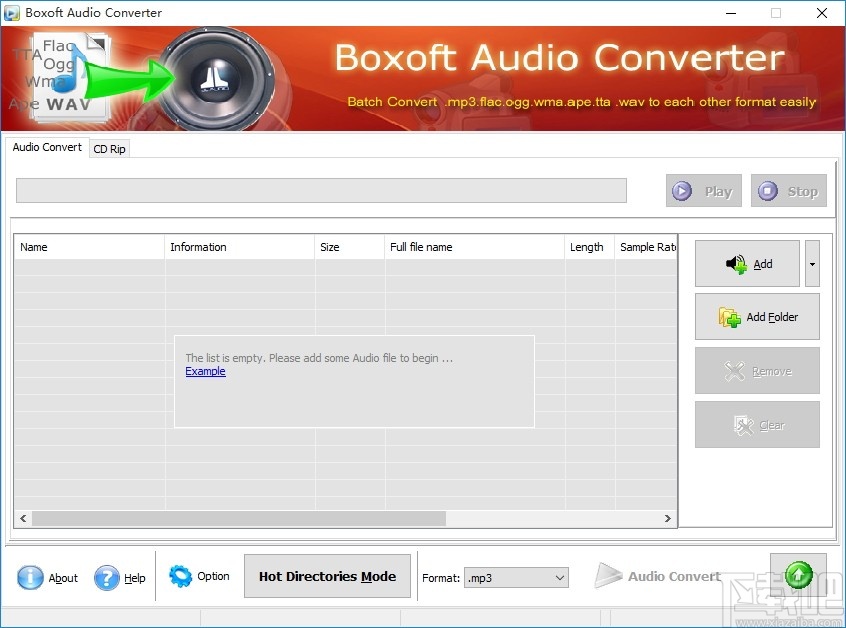Click the Clear icon button
846x628 pixels.
[x=740, y=424]
